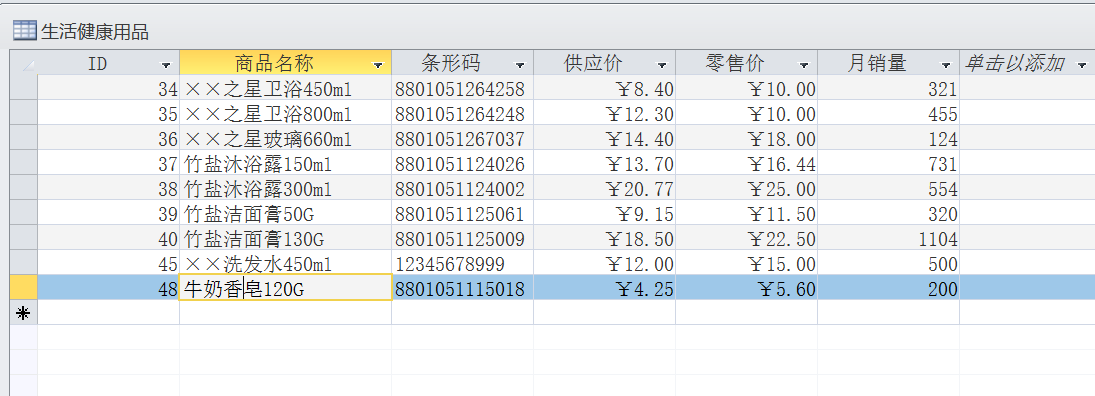Click supply price ¥13.70
1095x396 pixels.
tap(604, 163)
